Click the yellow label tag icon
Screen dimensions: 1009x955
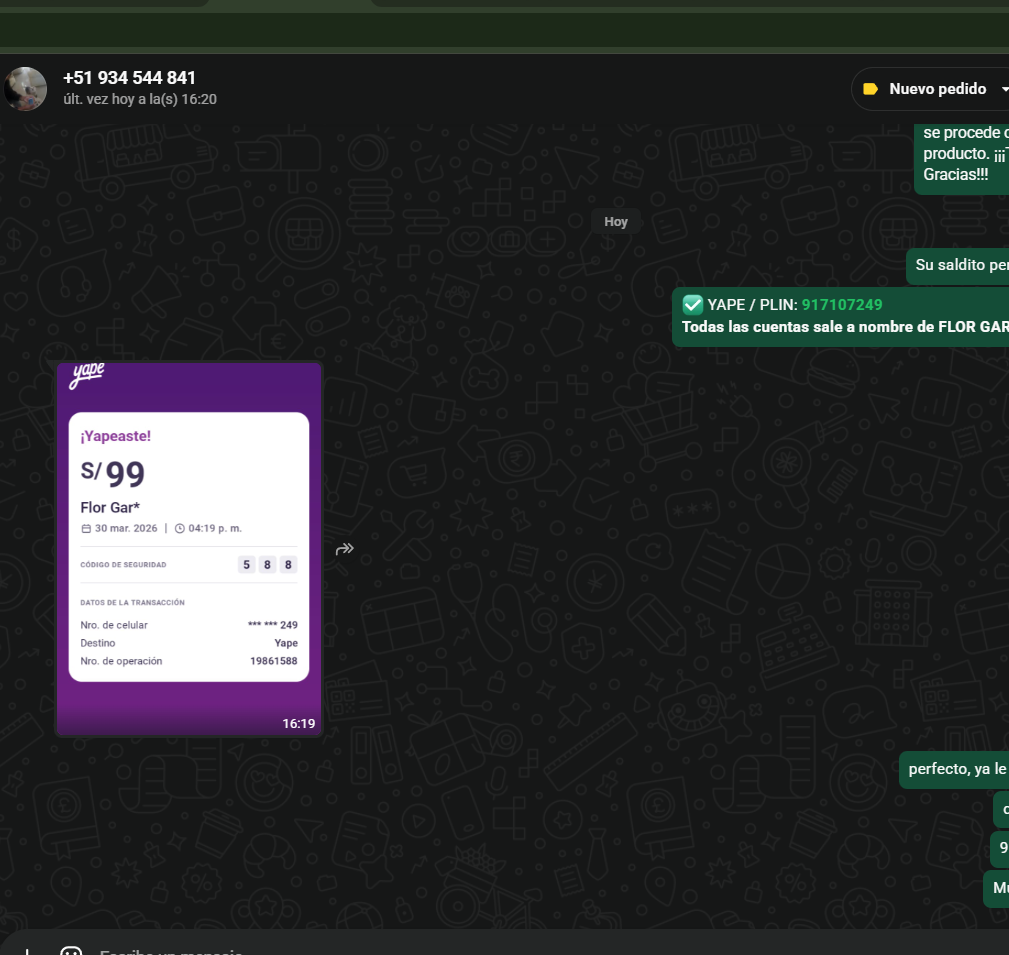tap(870, 89)
